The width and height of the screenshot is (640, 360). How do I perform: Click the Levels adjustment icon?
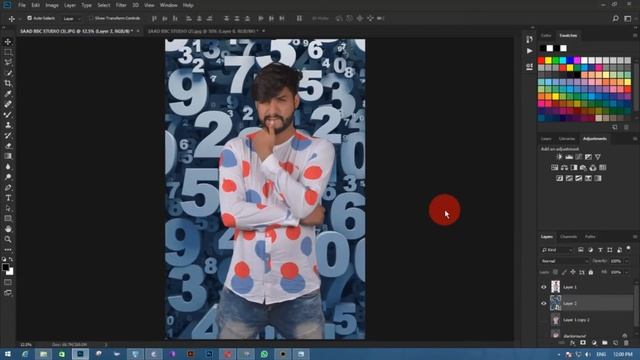(569, 157)
